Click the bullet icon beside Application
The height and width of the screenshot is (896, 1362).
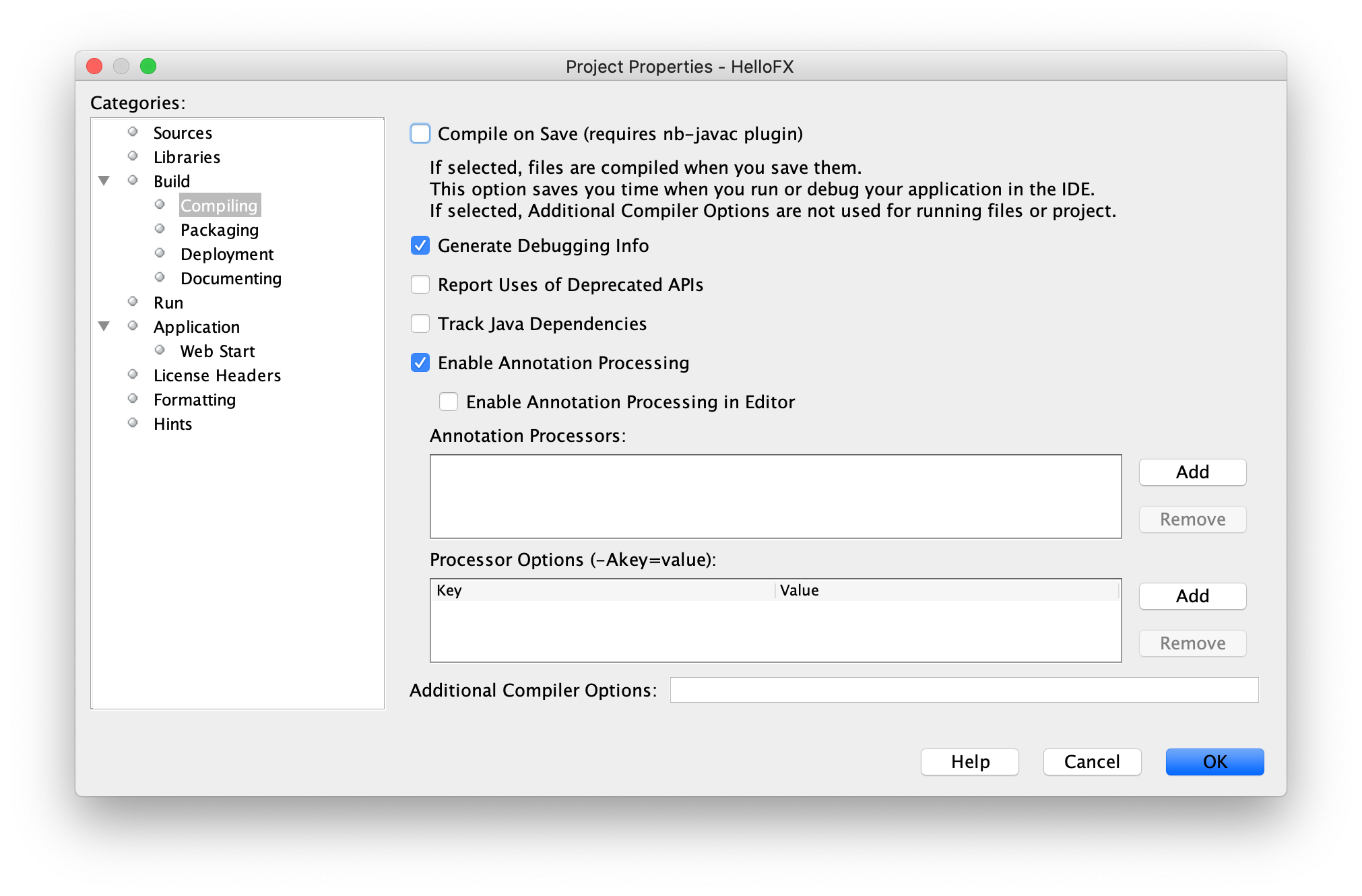tap(133, 325)
